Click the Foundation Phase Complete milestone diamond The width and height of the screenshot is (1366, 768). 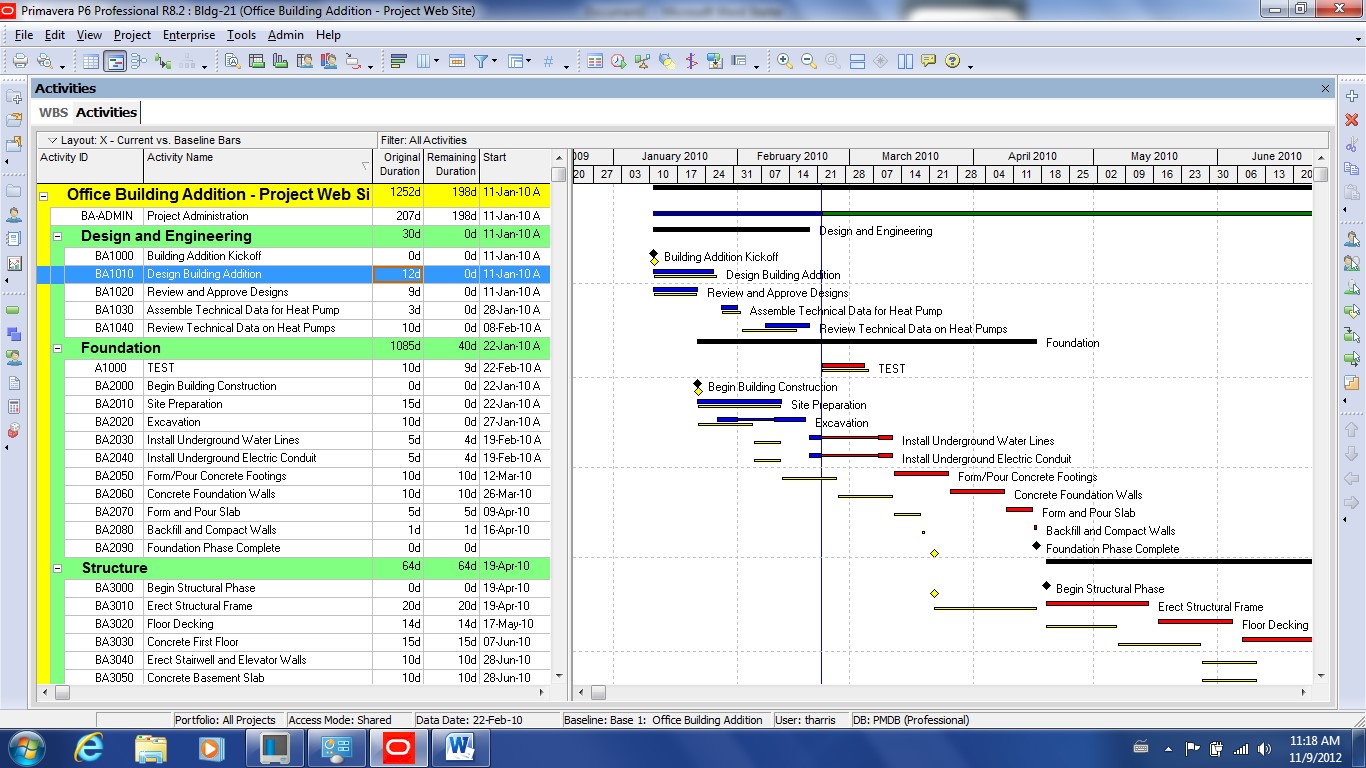click(x=1037, y=545)
